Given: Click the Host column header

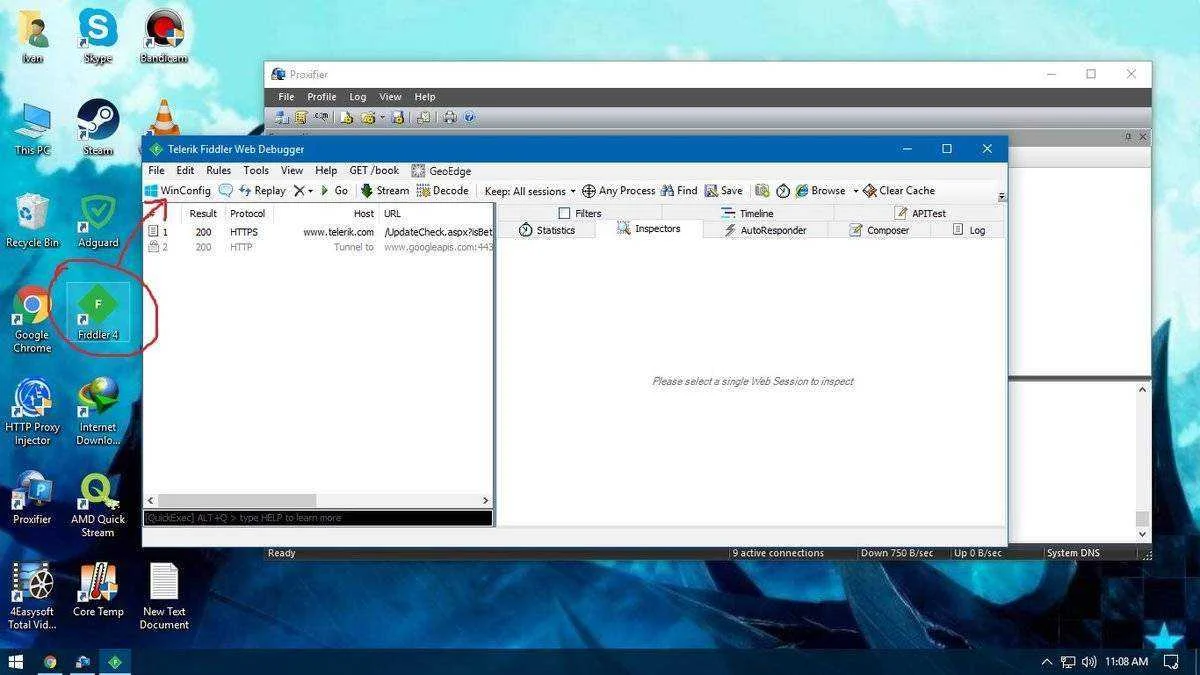Looking at the screenshot, I should click(x=326, y=213).
